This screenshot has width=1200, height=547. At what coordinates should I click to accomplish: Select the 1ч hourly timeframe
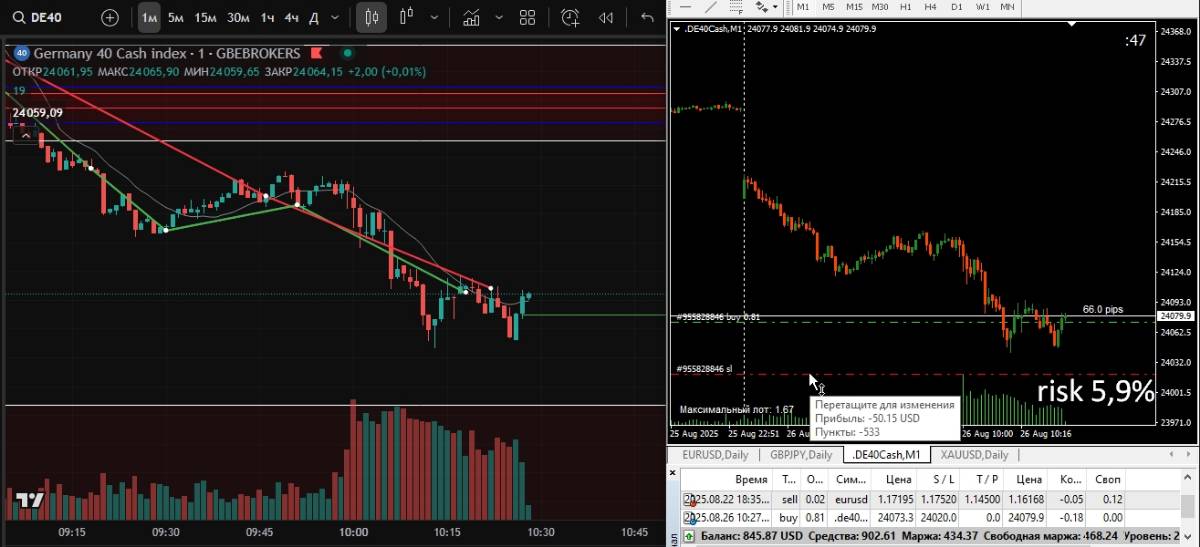[267, 17]
